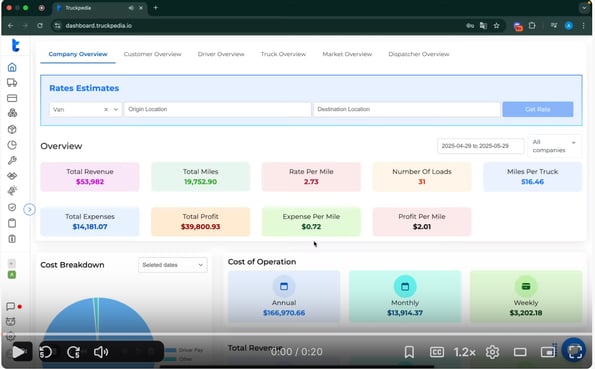Open the wrench maintenance sidebar icon
The width and height of the screenshot is (595, 369).
tap(12, 160)
